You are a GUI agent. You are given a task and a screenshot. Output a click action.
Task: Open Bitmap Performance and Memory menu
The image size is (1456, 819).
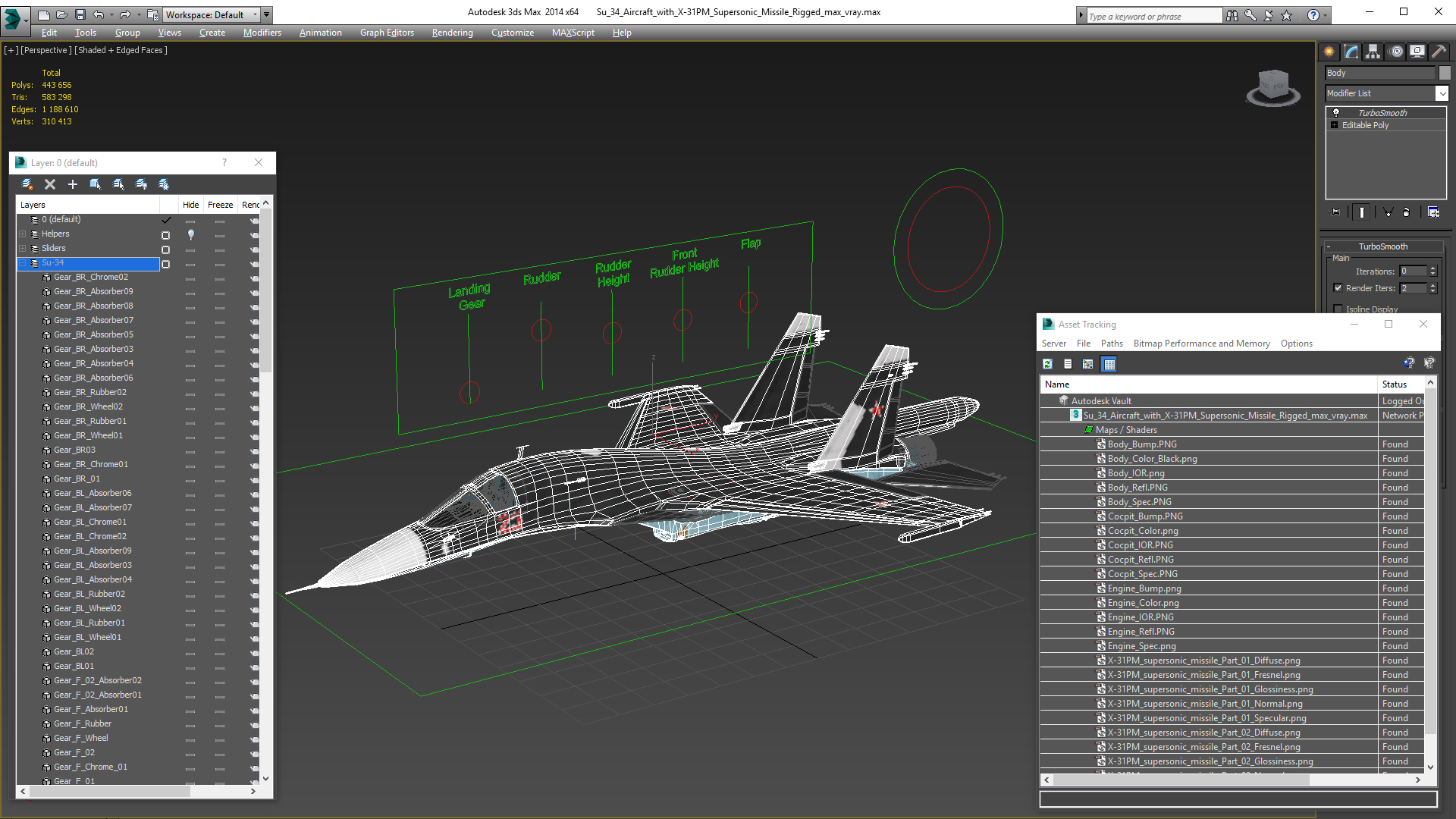click(1201, 344)
